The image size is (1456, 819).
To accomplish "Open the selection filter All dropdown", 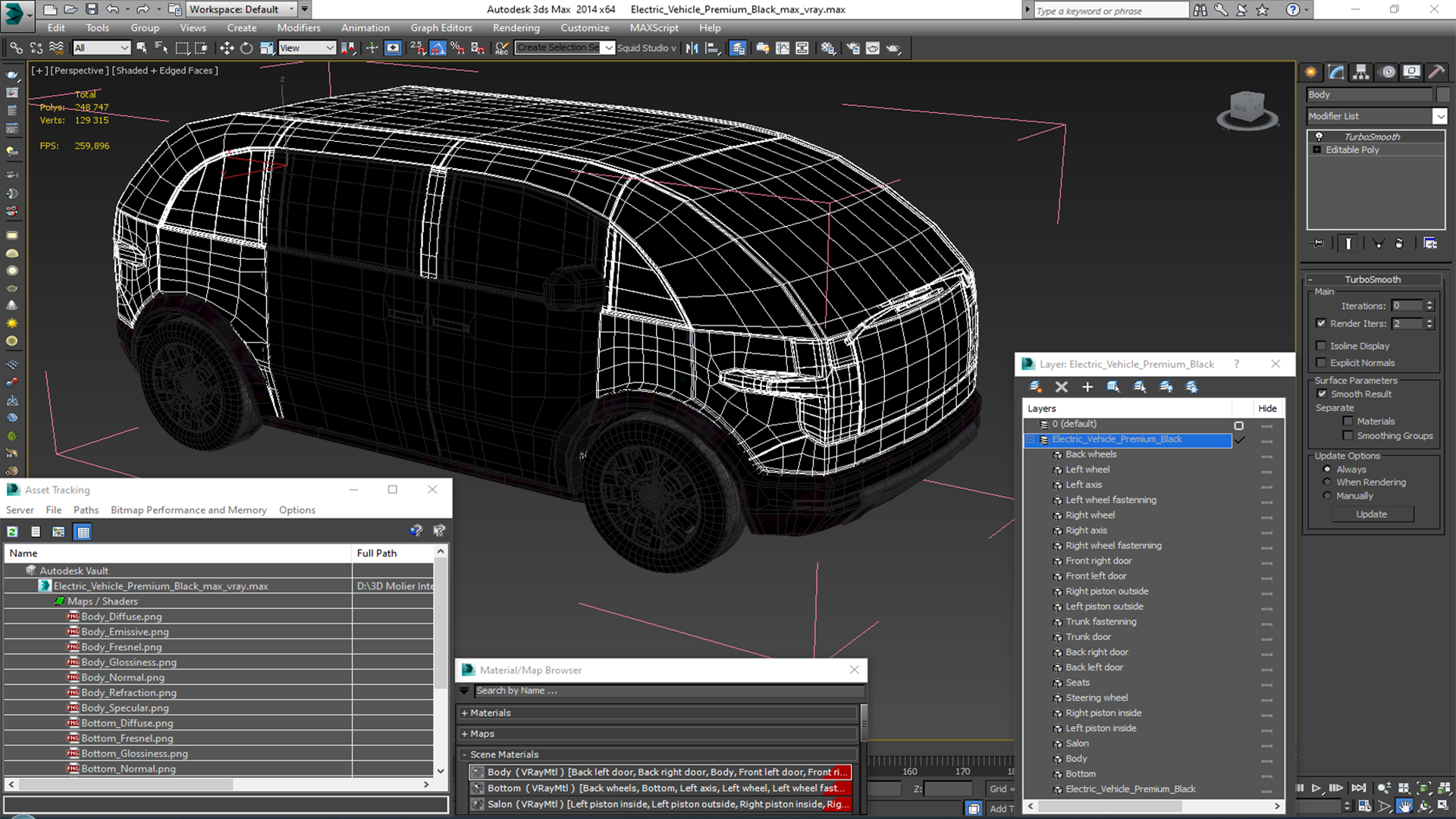I will 102,48.
